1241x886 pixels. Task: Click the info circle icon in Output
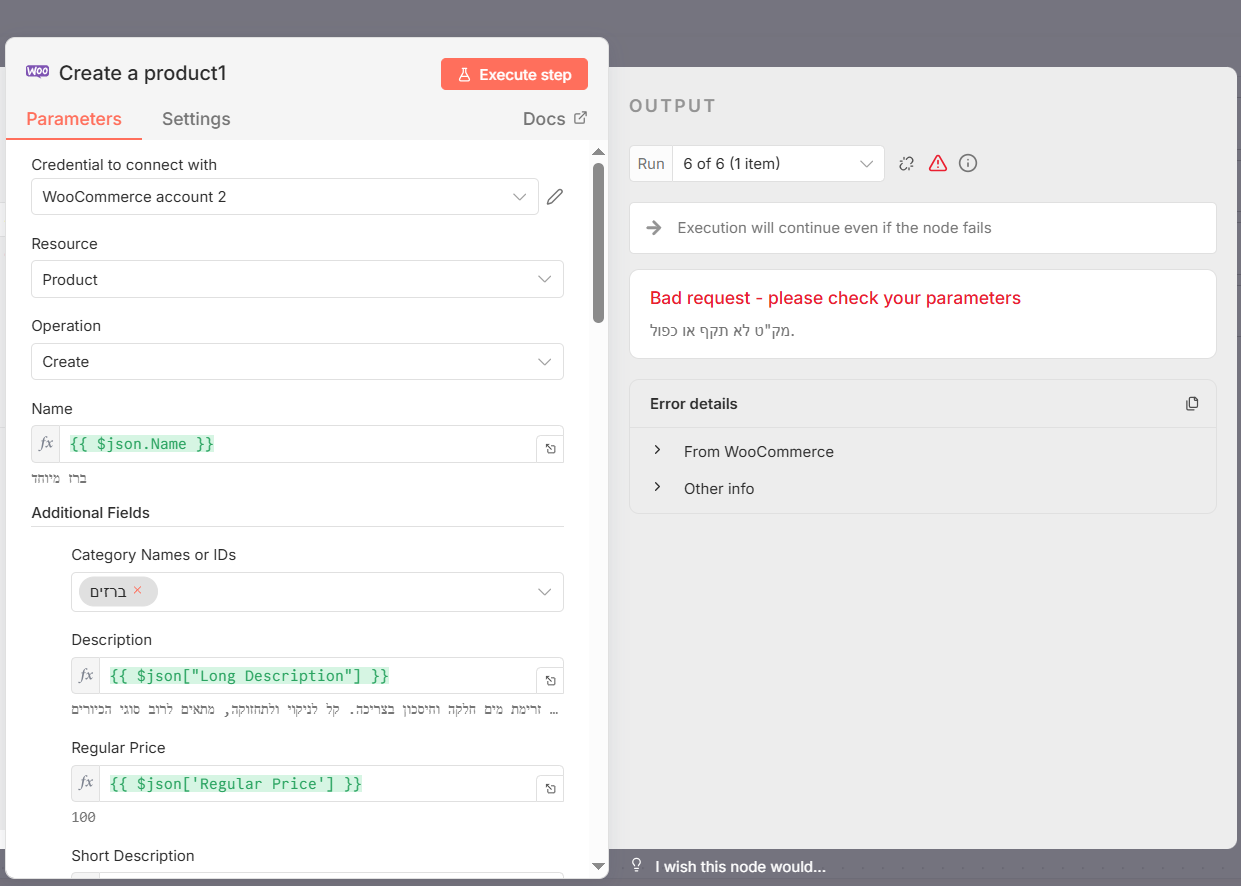968,163
